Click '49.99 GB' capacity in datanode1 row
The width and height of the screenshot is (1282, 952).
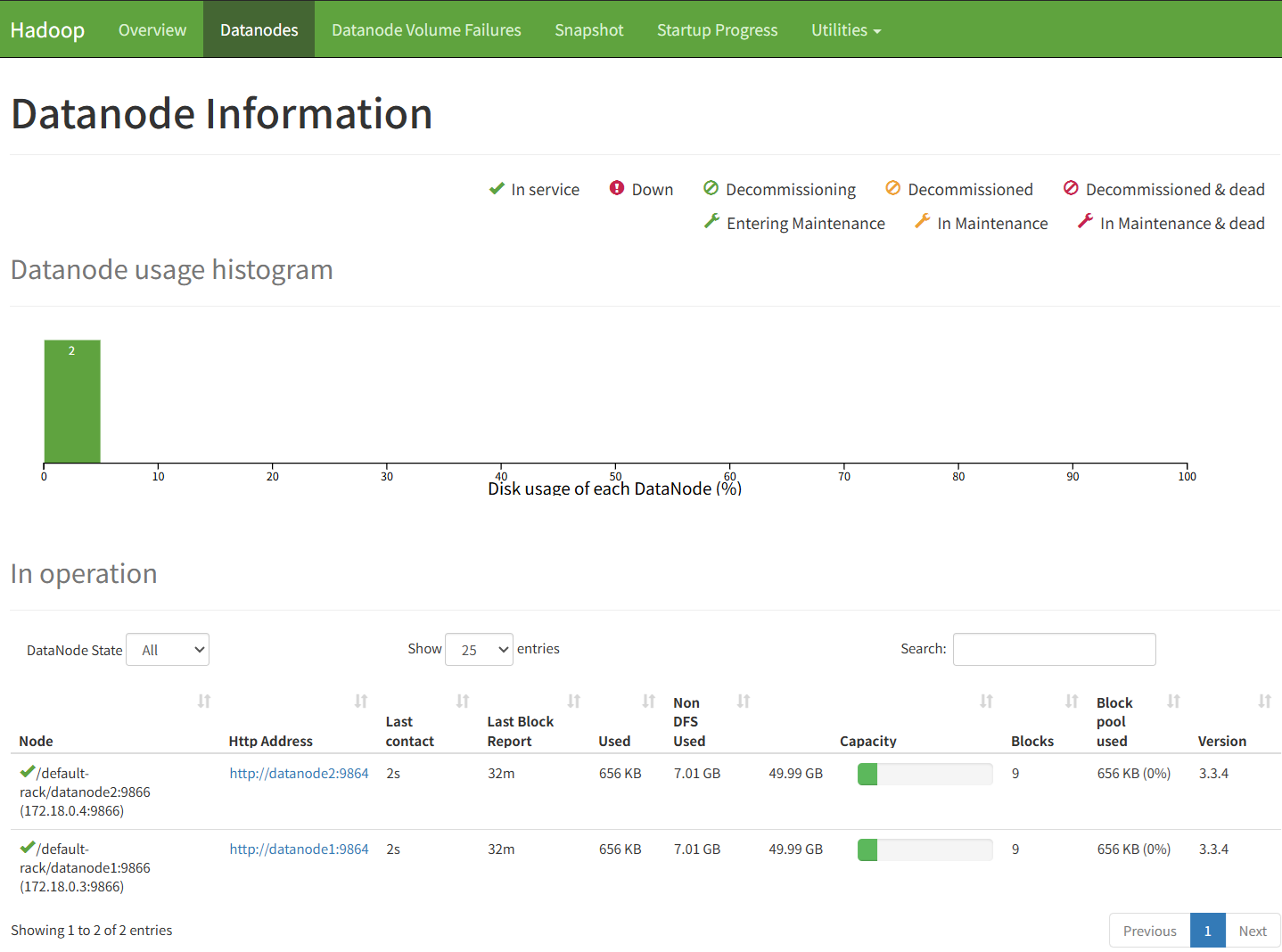(x=796, y=849)
